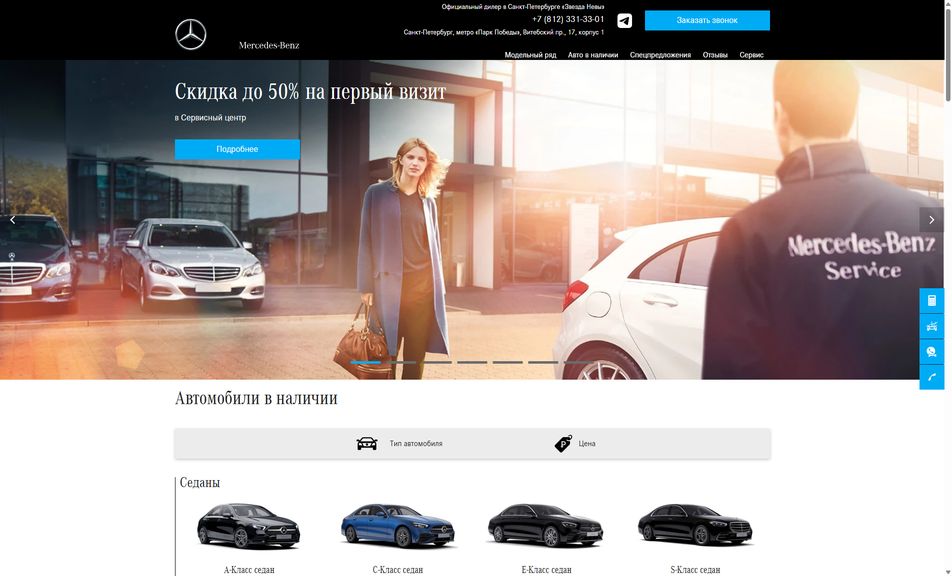Open C-Класс седан link
Screen dimensions: 952x576
click(398, 570)
